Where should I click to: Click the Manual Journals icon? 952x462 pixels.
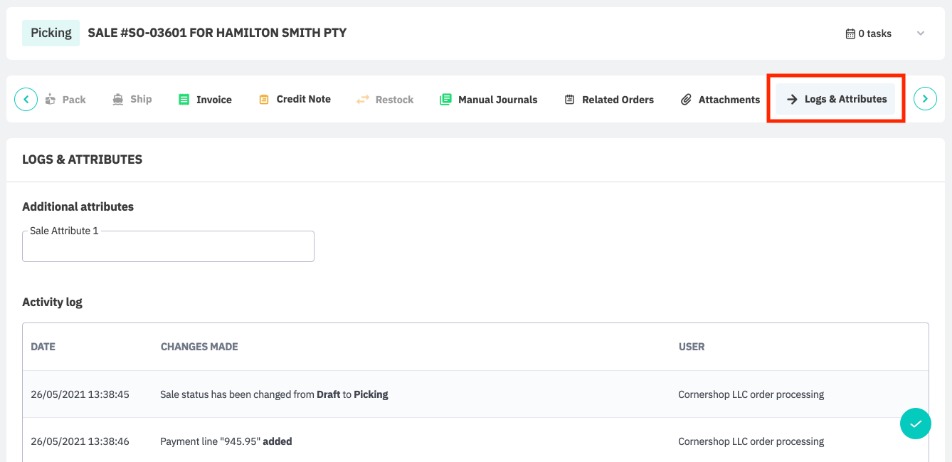click(446, 100)
